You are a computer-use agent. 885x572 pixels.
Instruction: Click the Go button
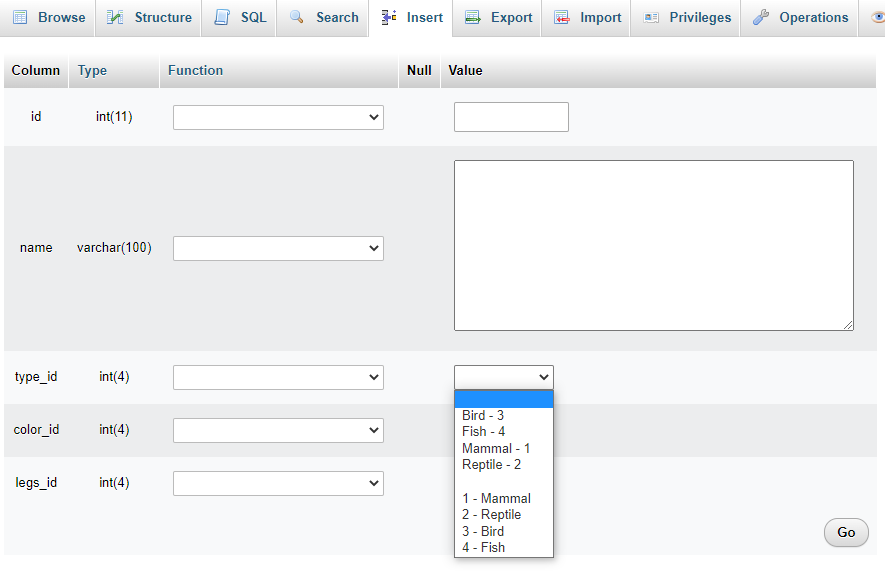[x=846, y=532]
